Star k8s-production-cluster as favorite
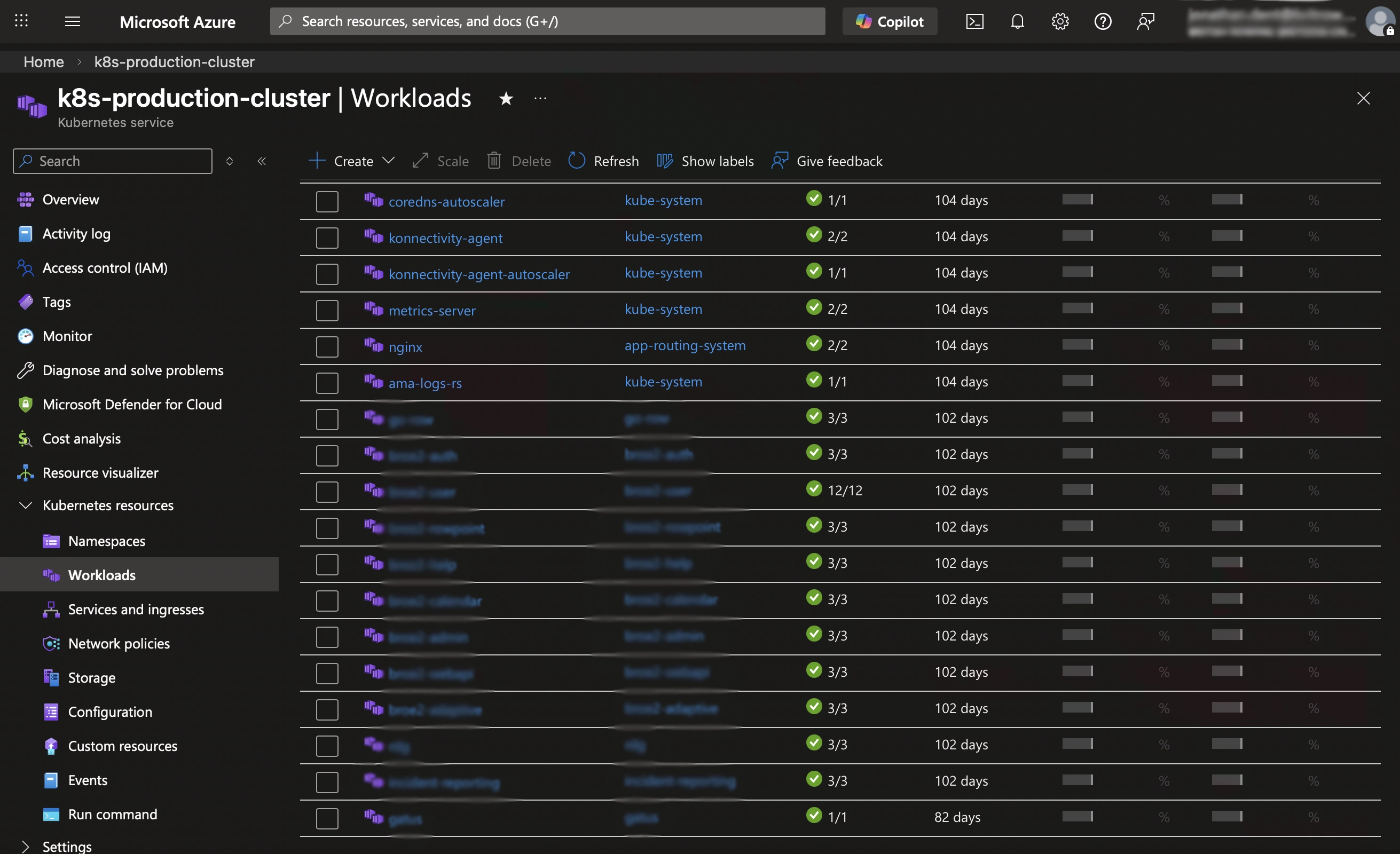The width and height of the screenshot is (1400, 854). pyautogui.click(x=505, y=98)
